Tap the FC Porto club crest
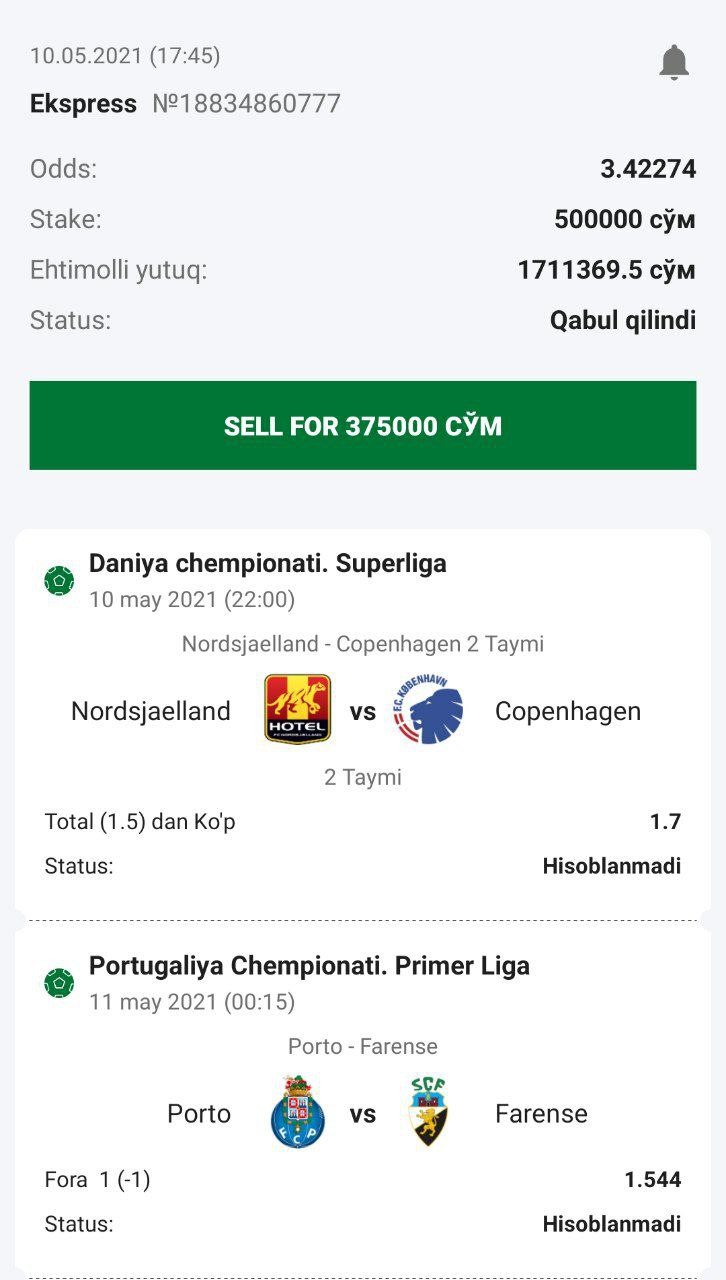 (297, 1112)
